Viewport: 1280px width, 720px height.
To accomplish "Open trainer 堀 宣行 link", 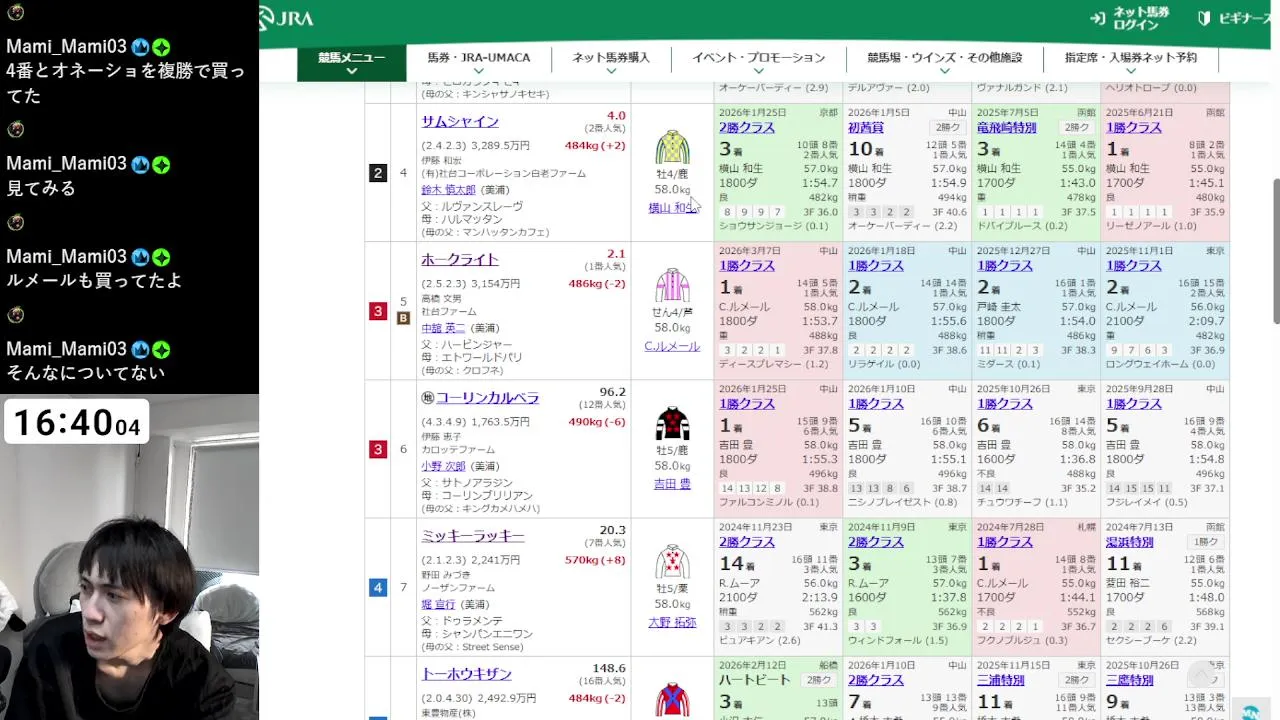I will coord(439,603).
